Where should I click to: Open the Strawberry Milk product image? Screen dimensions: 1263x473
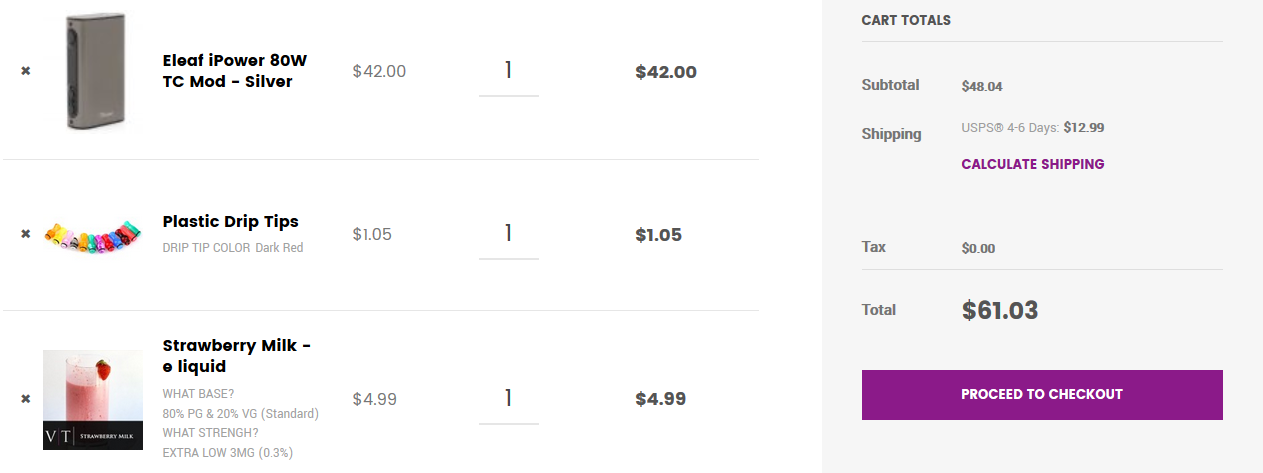pos(93,400)
